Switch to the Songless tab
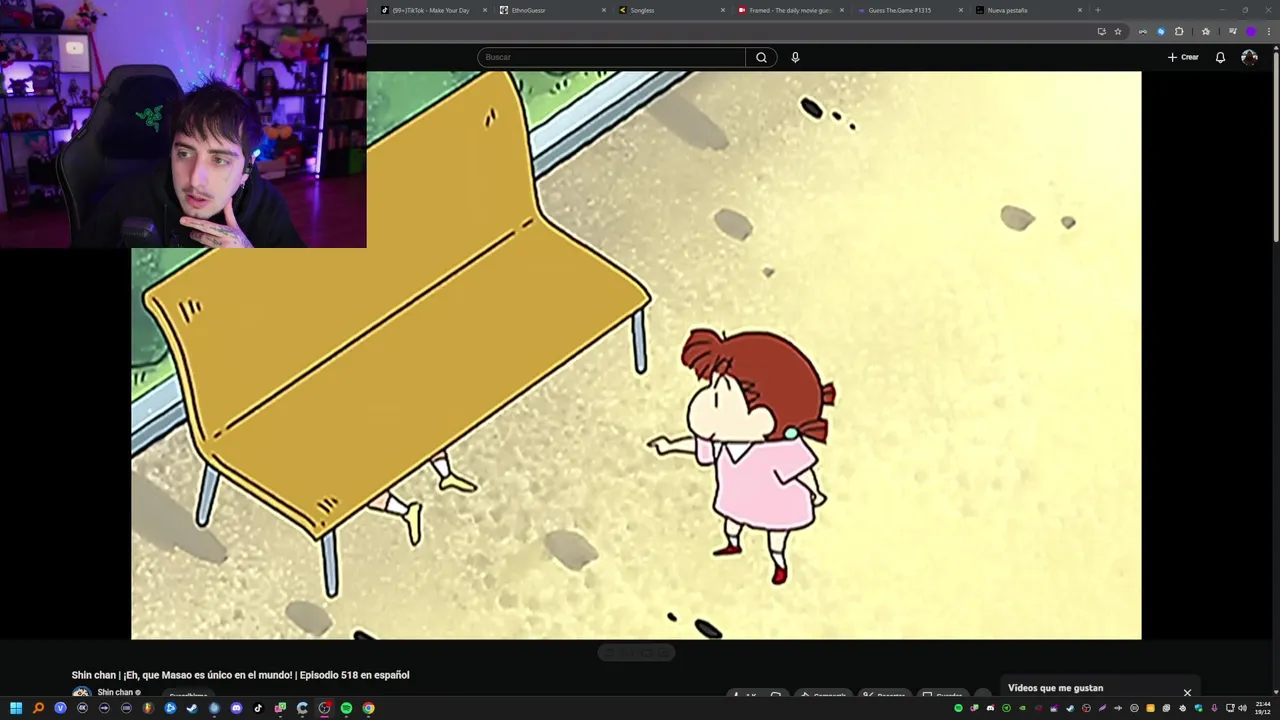1280x720 pixels. (x=673, y=10)
